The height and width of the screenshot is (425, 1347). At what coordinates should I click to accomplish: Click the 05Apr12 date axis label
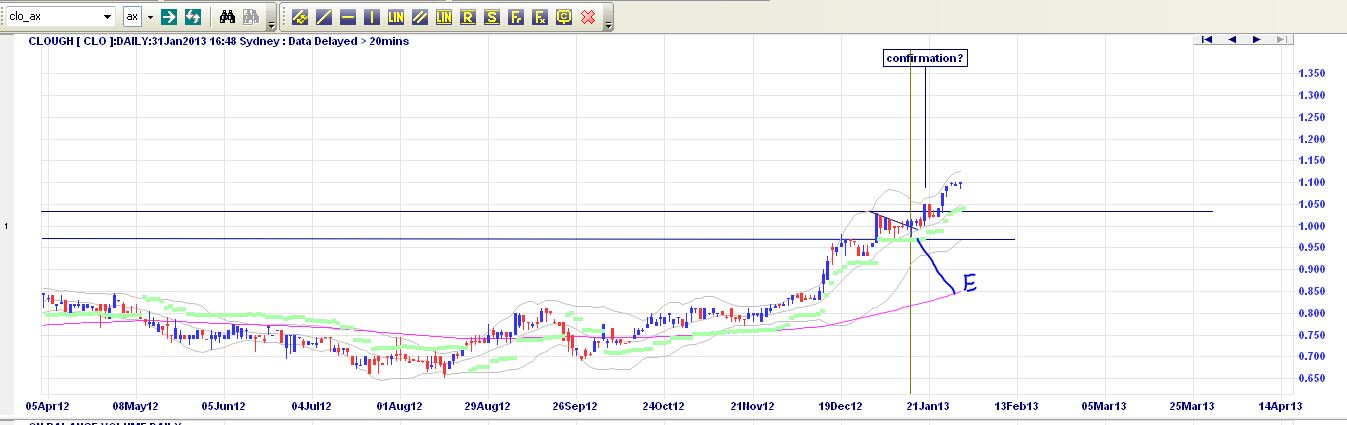point(46,406)
